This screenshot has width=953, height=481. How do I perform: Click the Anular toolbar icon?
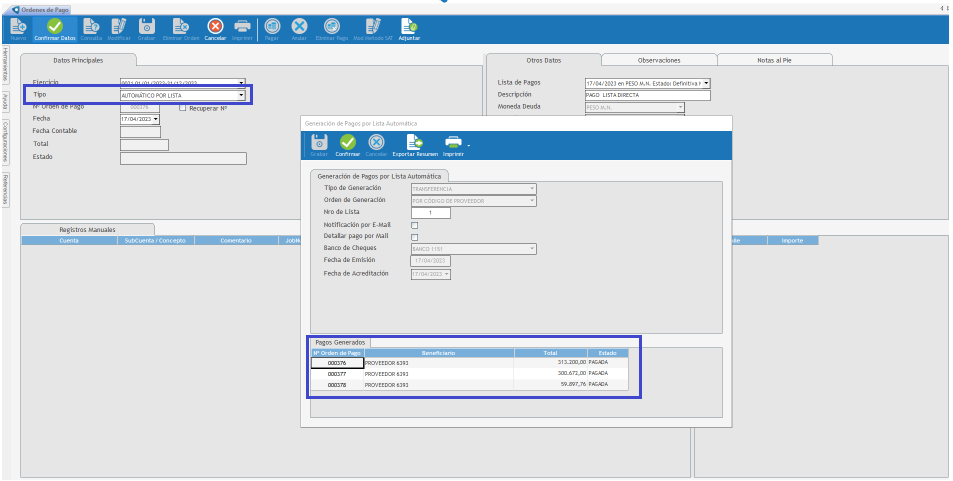(299, 26)
